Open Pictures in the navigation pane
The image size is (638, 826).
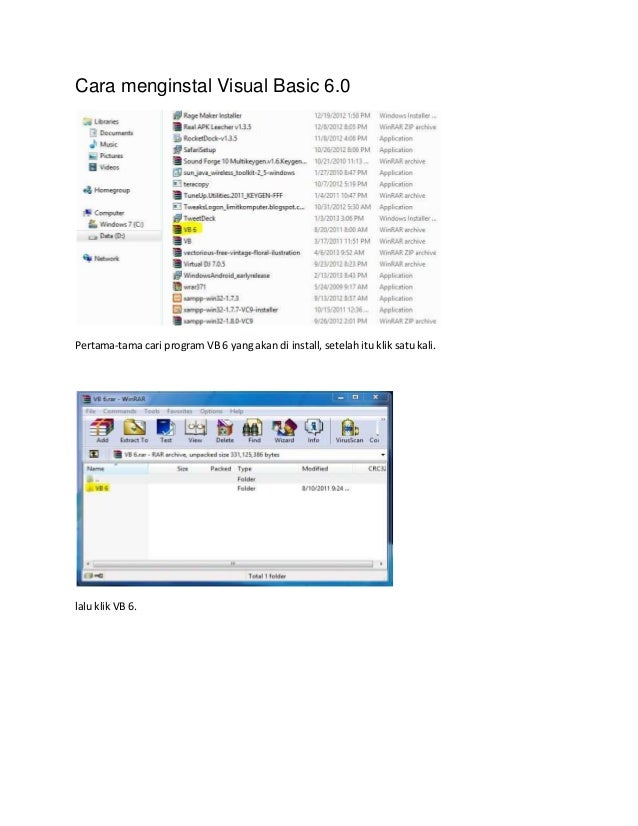106,156
